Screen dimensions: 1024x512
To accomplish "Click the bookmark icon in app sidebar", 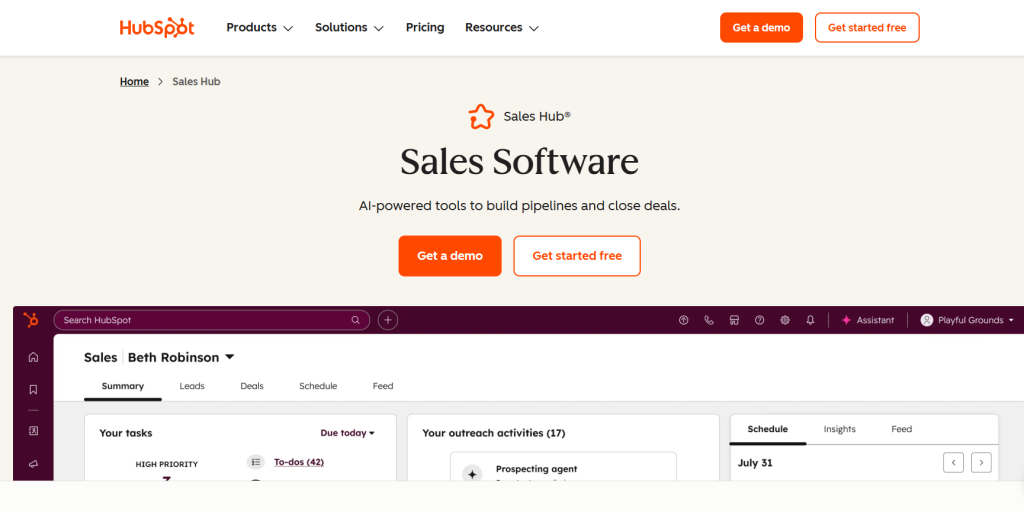I will [x=33, y=390].
